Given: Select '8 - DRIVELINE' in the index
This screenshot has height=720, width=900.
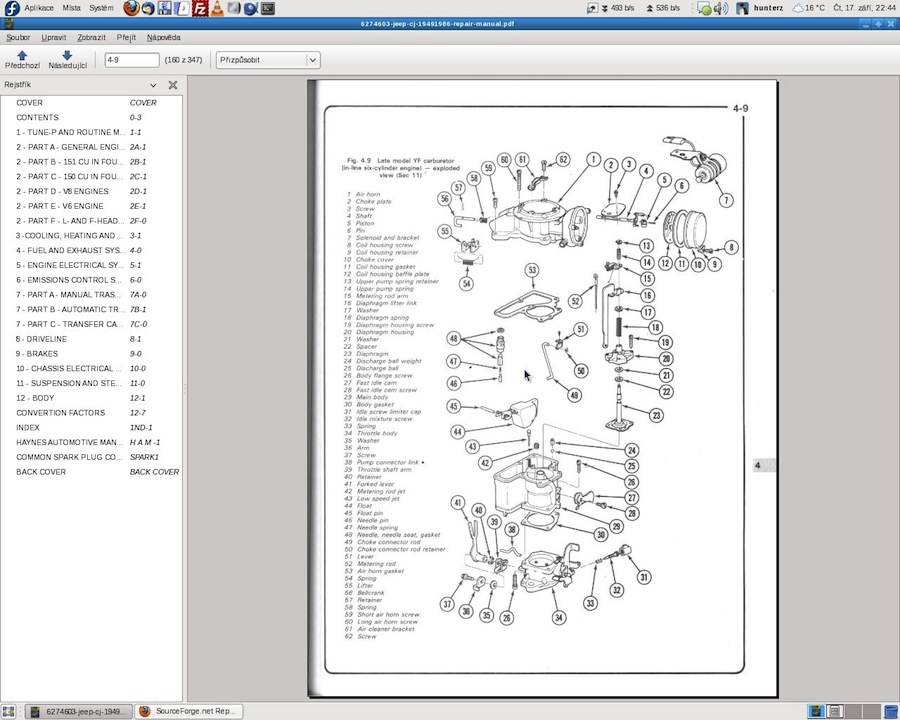Looking at the screenshot, I should pos(42,339).
